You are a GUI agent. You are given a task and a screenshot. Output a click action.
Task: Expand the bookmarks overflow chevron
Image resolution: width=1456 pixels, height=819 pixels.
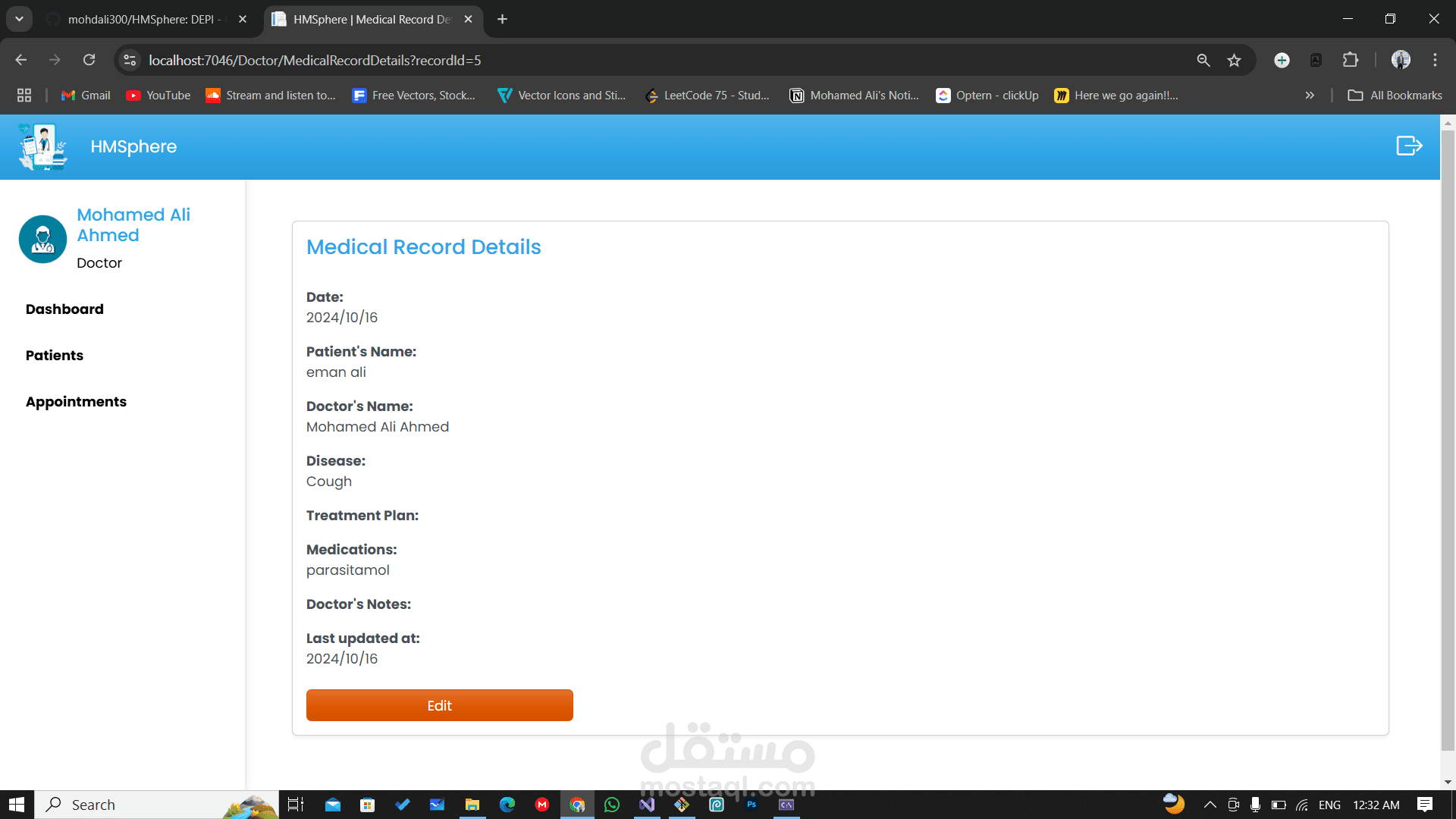pos(1310,96)
